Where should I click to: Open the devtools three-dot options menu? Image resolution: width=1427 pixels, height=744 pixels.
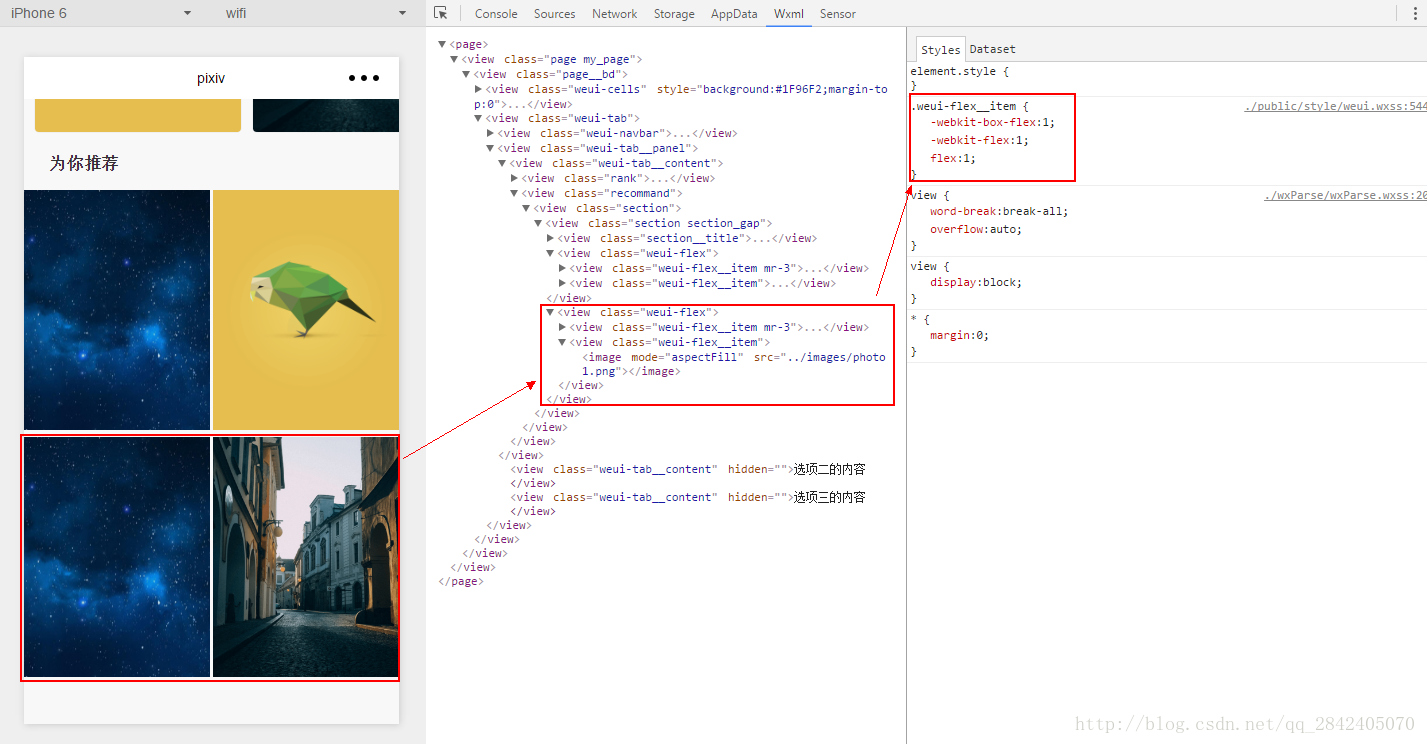tap(1414, 13)
